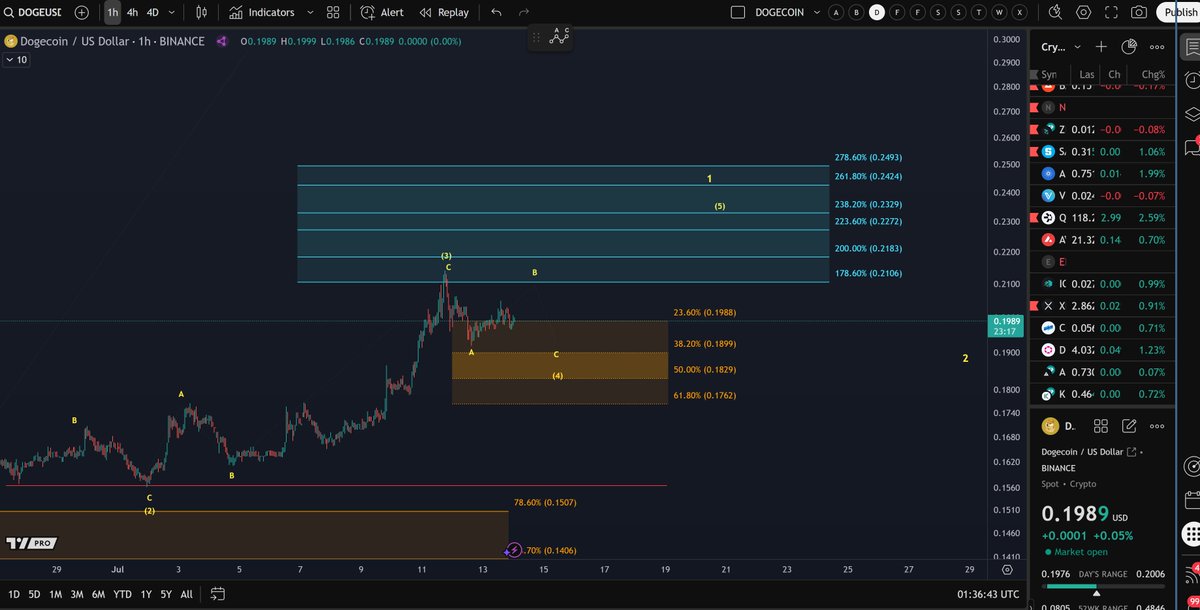Screen dimensions: 1200x610
Task: Open the go-to-date calendar icon
Action: [x=217, y=594]
